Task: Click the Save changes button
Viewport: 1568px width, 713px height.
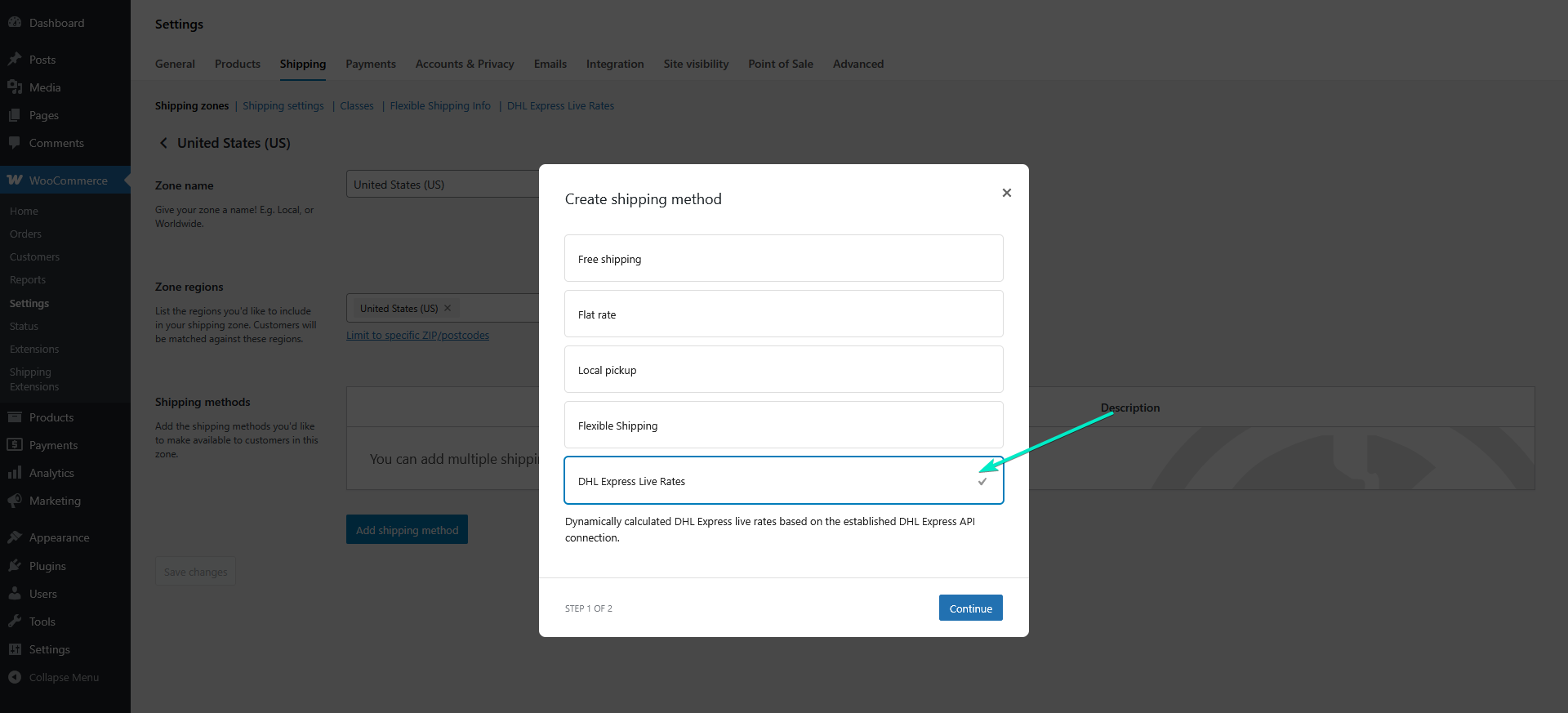Action: [196, 572]
